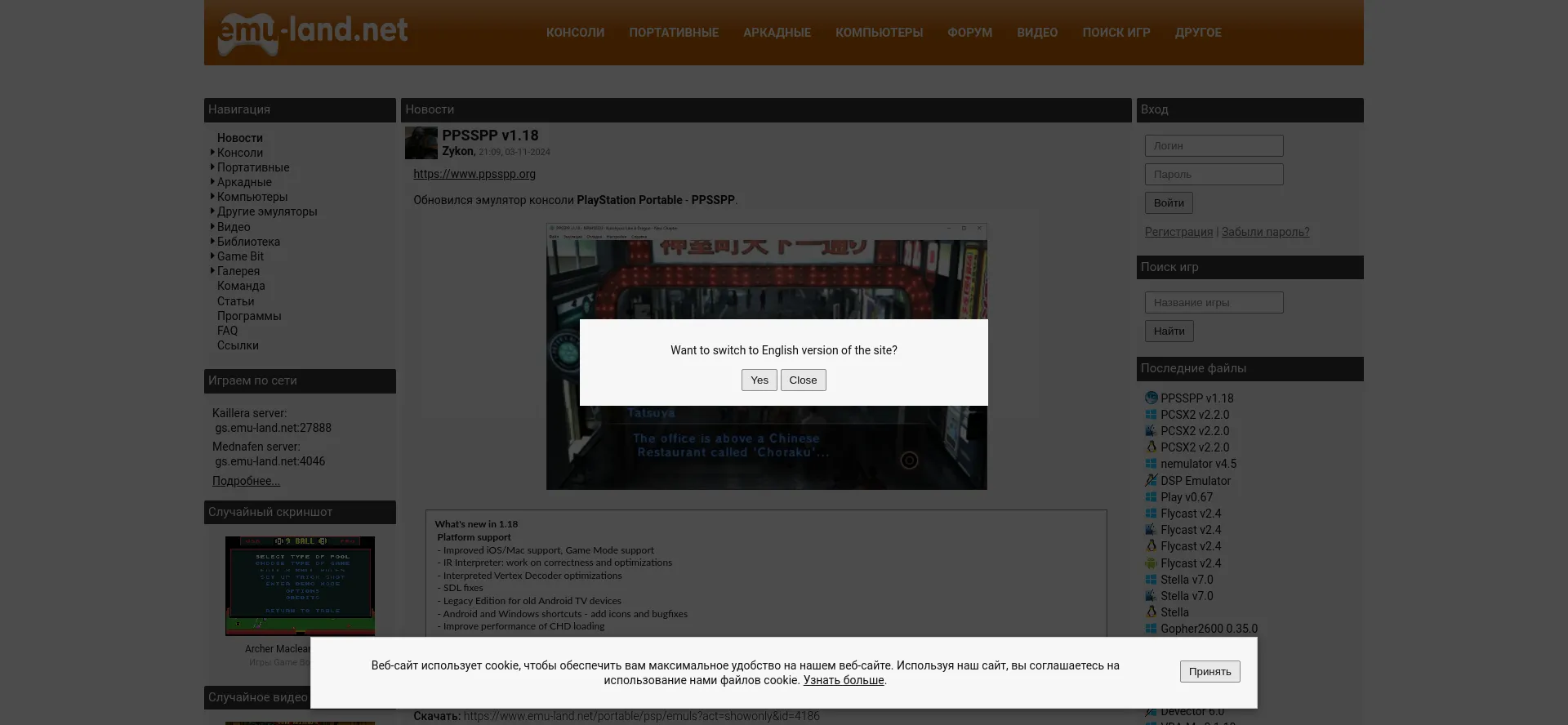Open the КОНСОЛИ top menu
This screenshot has width=1568, height=725.
[x=575, y=33]
